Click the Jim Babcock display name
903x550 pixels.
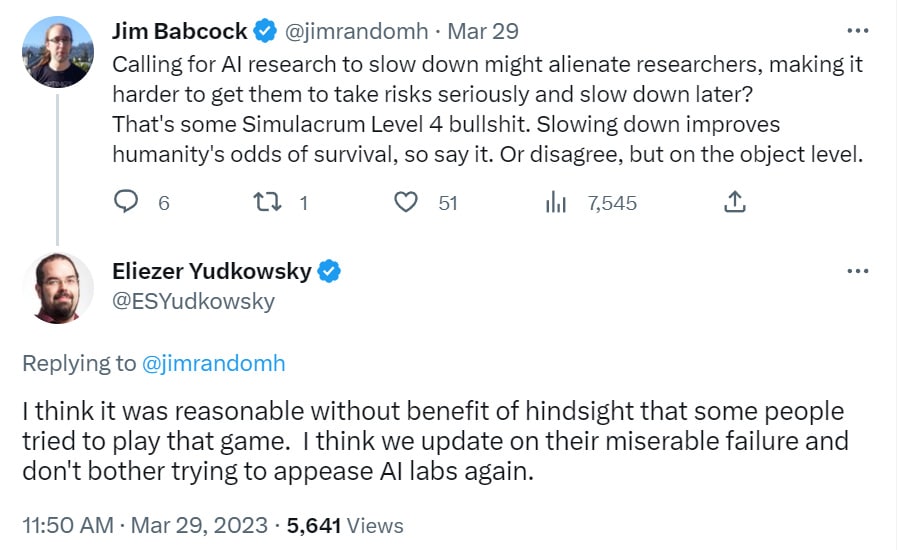[x=180, y=31]
